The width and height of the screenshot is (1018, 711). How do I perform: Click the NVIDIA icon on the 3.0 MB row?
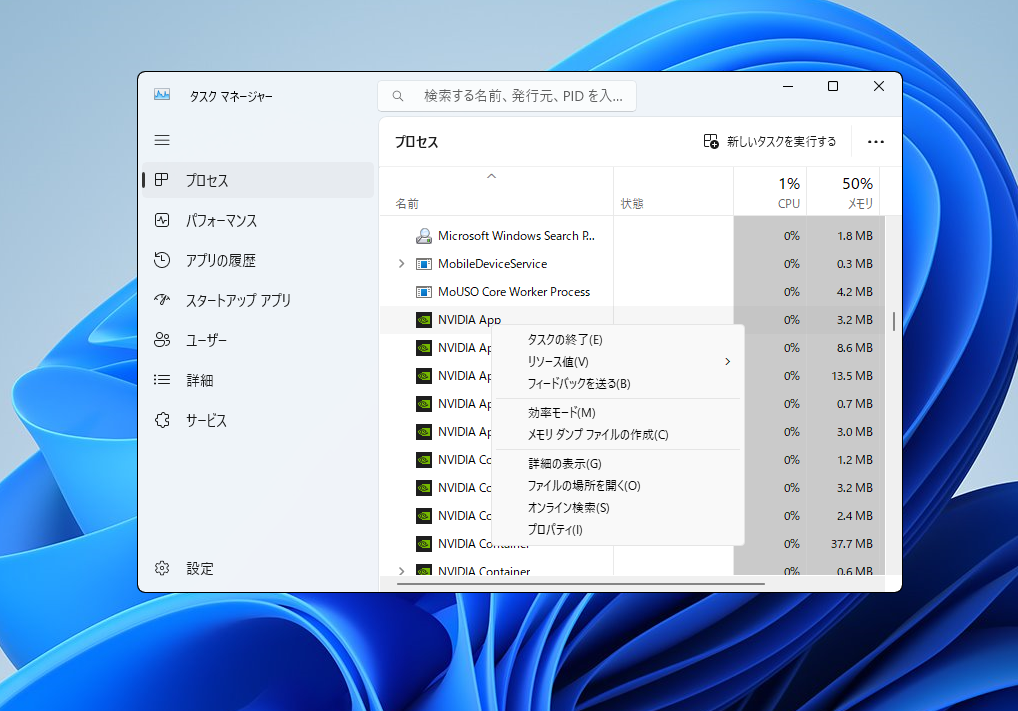point(424,431)
